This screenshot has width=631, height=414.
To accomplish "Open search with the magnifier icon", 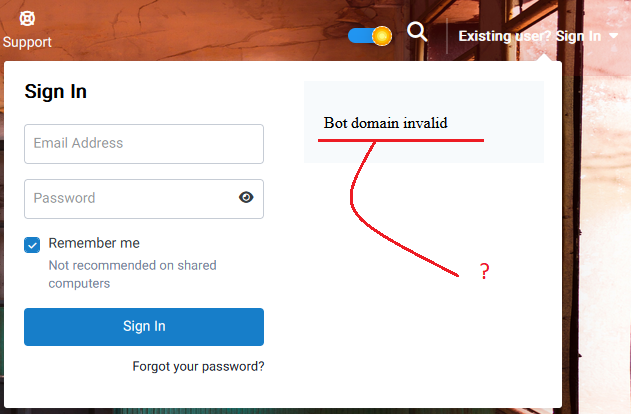I will point(417,32).
